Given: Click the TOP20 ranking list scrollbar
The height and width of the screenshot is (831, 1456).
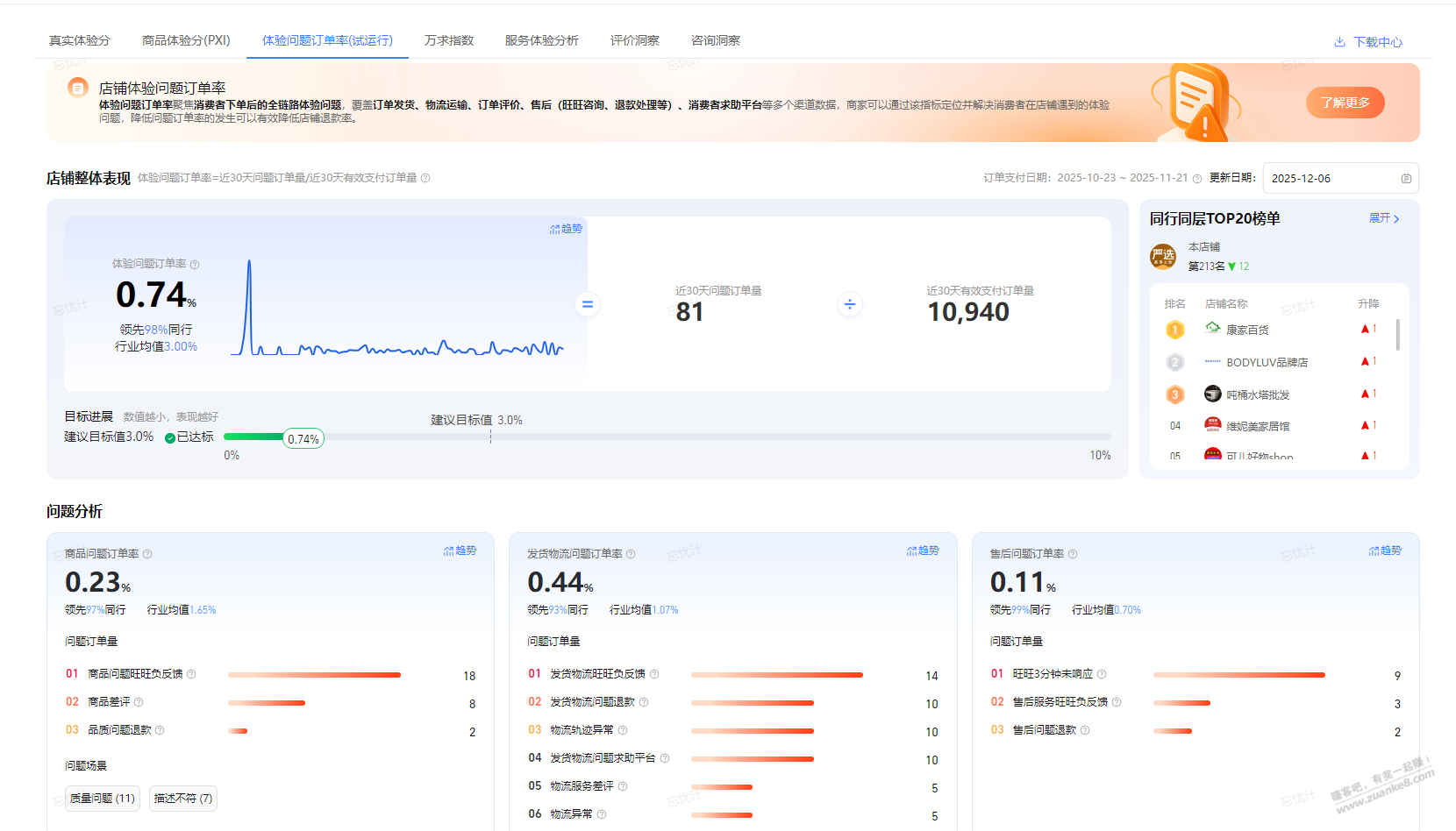Looking at the screenshot, I should pos(1397,335).
